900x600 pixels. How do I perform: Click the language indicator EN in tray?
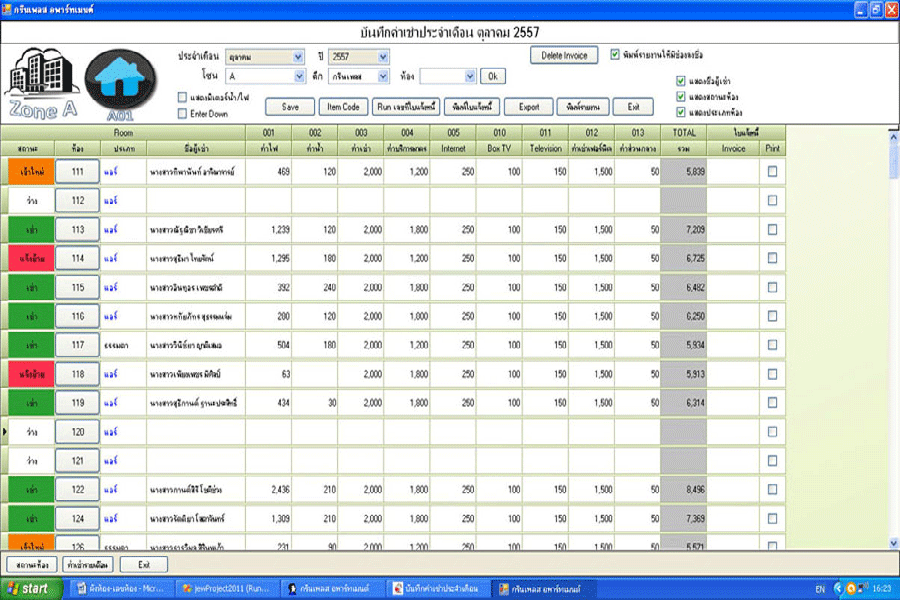coord(820,590)
